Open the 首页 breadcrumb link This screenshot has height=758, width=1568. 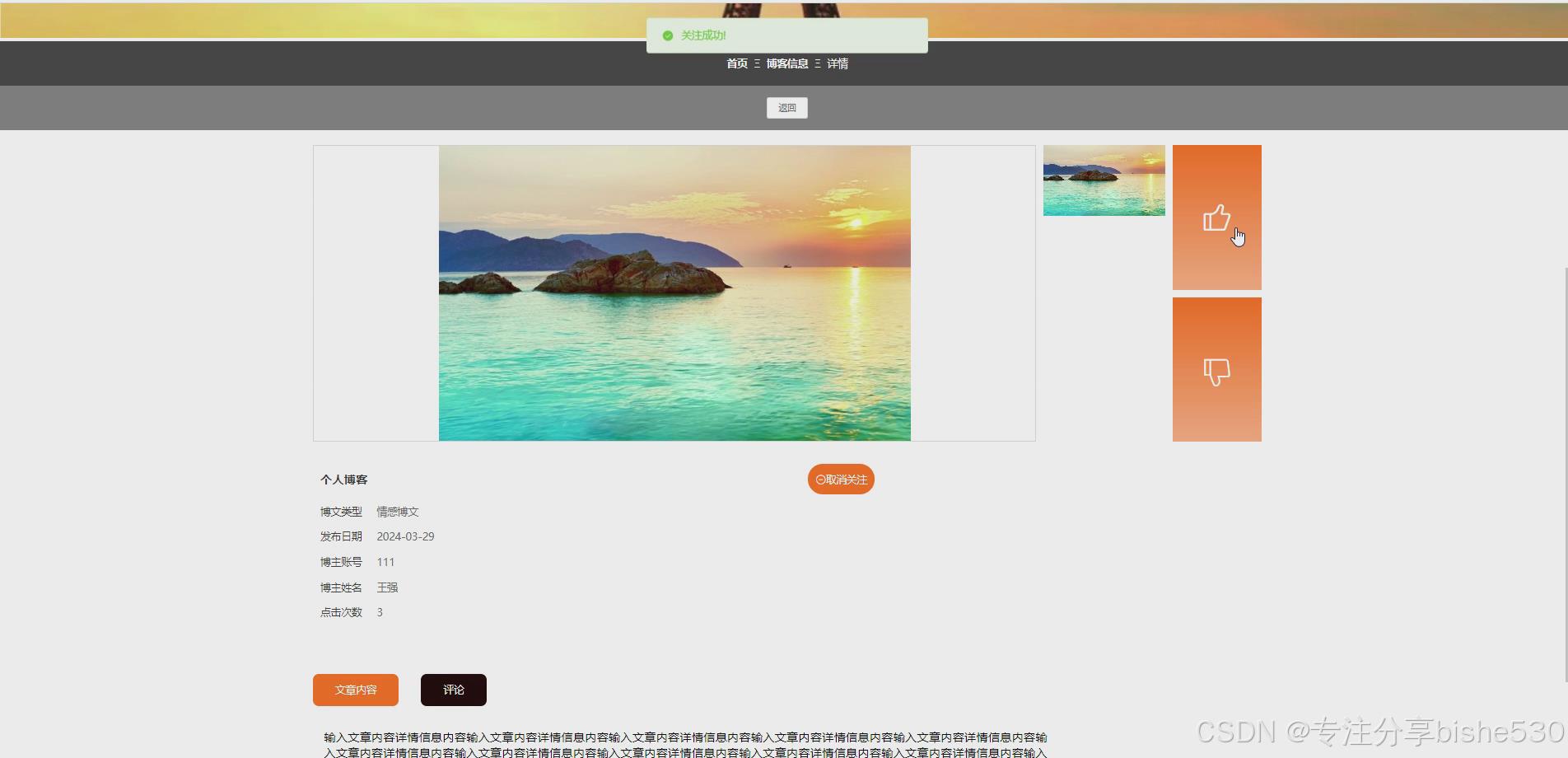pyautogui.click(x=737, y=63)
